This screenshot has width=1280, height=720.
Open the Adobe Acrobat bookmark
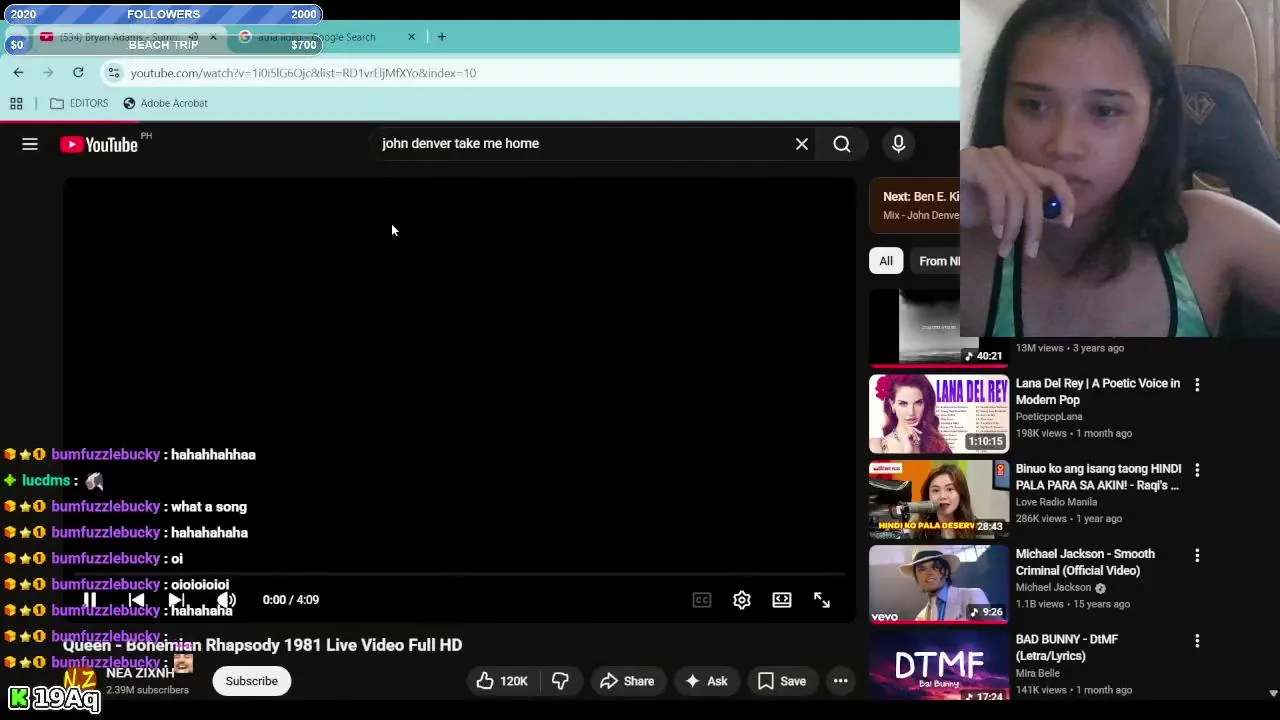(x=165, y=103)
